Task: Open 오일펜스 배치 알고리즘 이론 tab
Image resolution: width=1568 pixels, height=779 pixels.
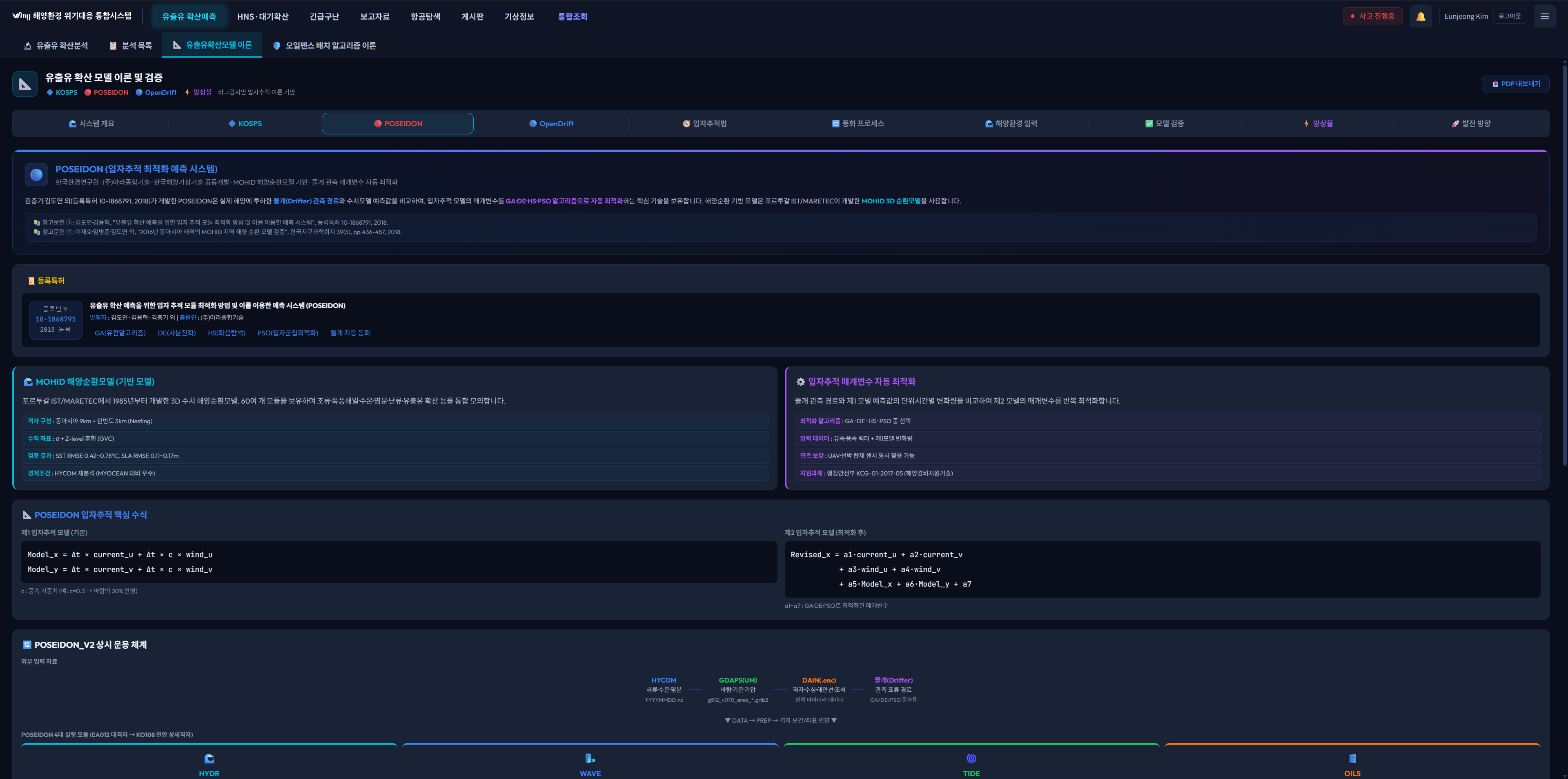Action: 324,46
